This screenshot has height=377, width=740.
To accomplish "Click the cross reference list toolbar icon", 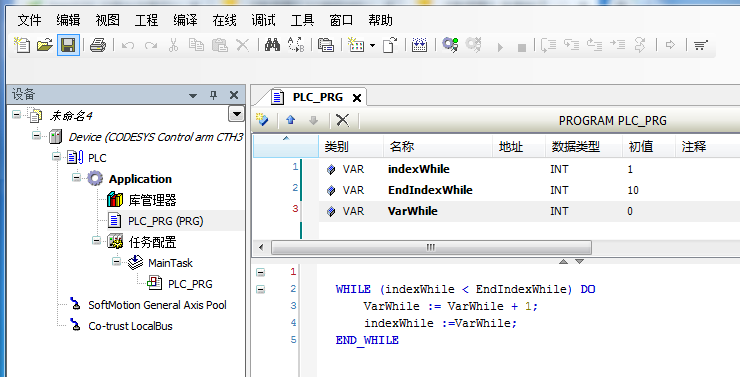I will coord(326,45).
